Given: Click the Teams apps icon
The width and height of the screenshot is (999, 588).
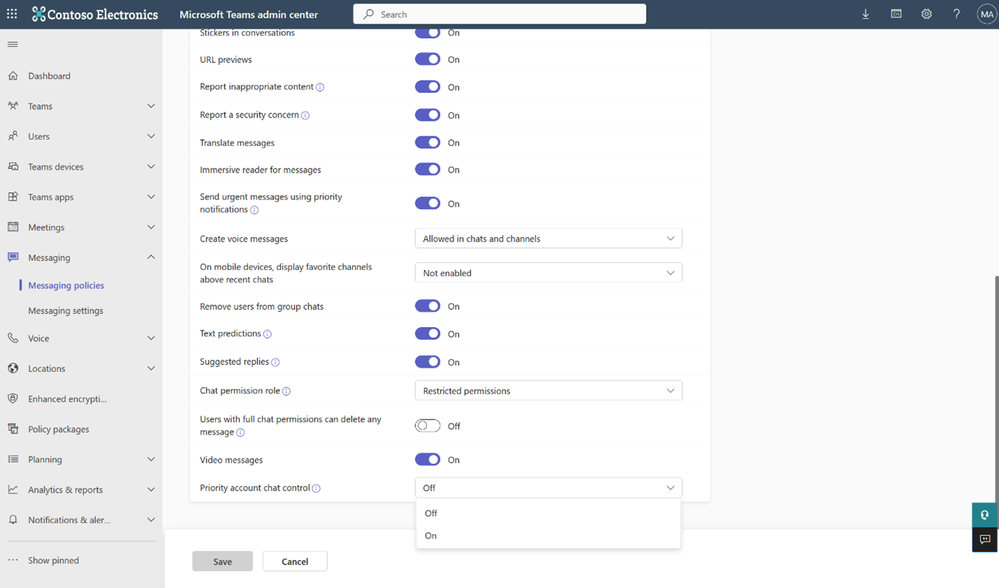Looking at the screenshot, I should click(13, 197).
